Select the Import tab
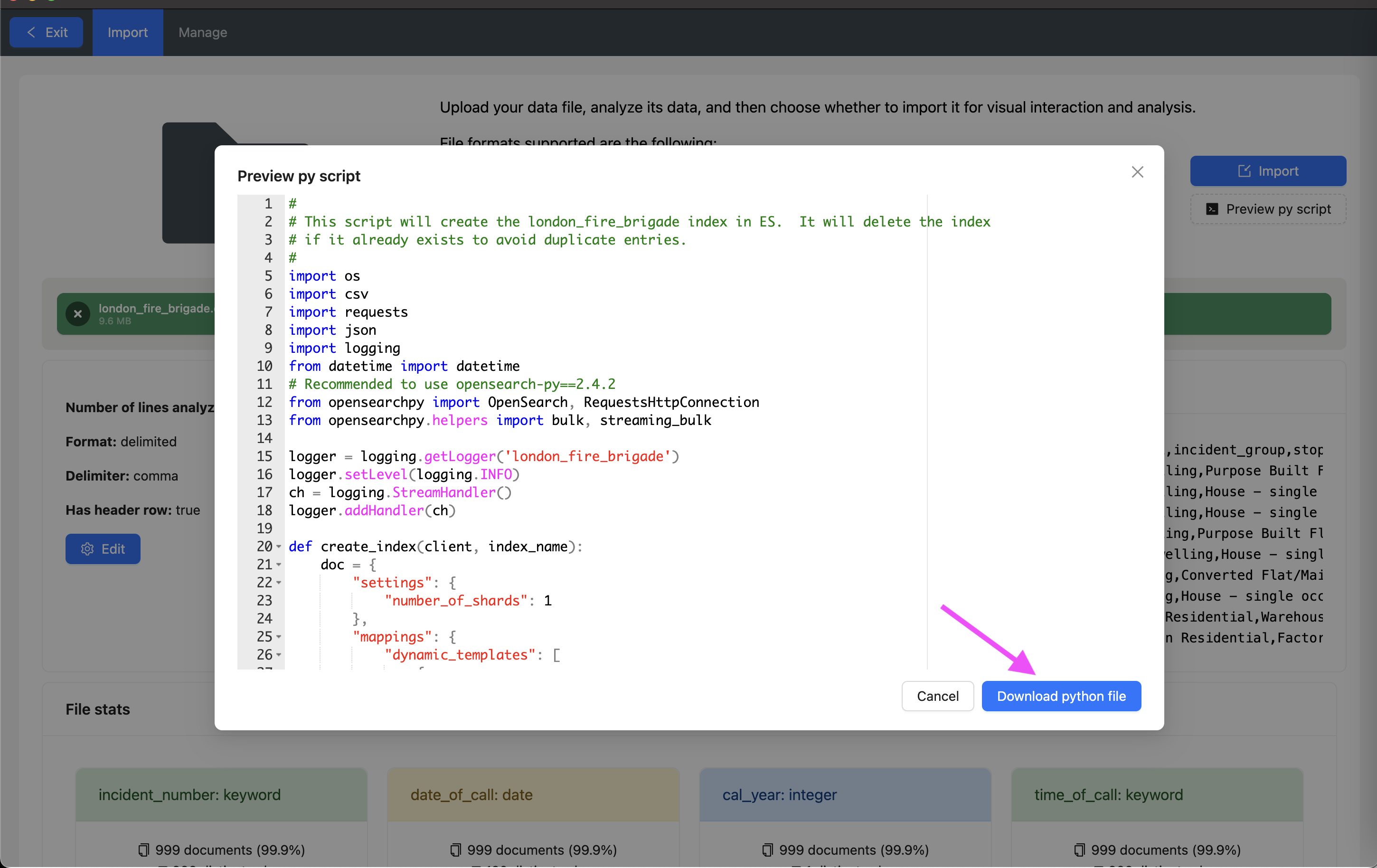Screen dimensions: 1377x868 [128, 33]
